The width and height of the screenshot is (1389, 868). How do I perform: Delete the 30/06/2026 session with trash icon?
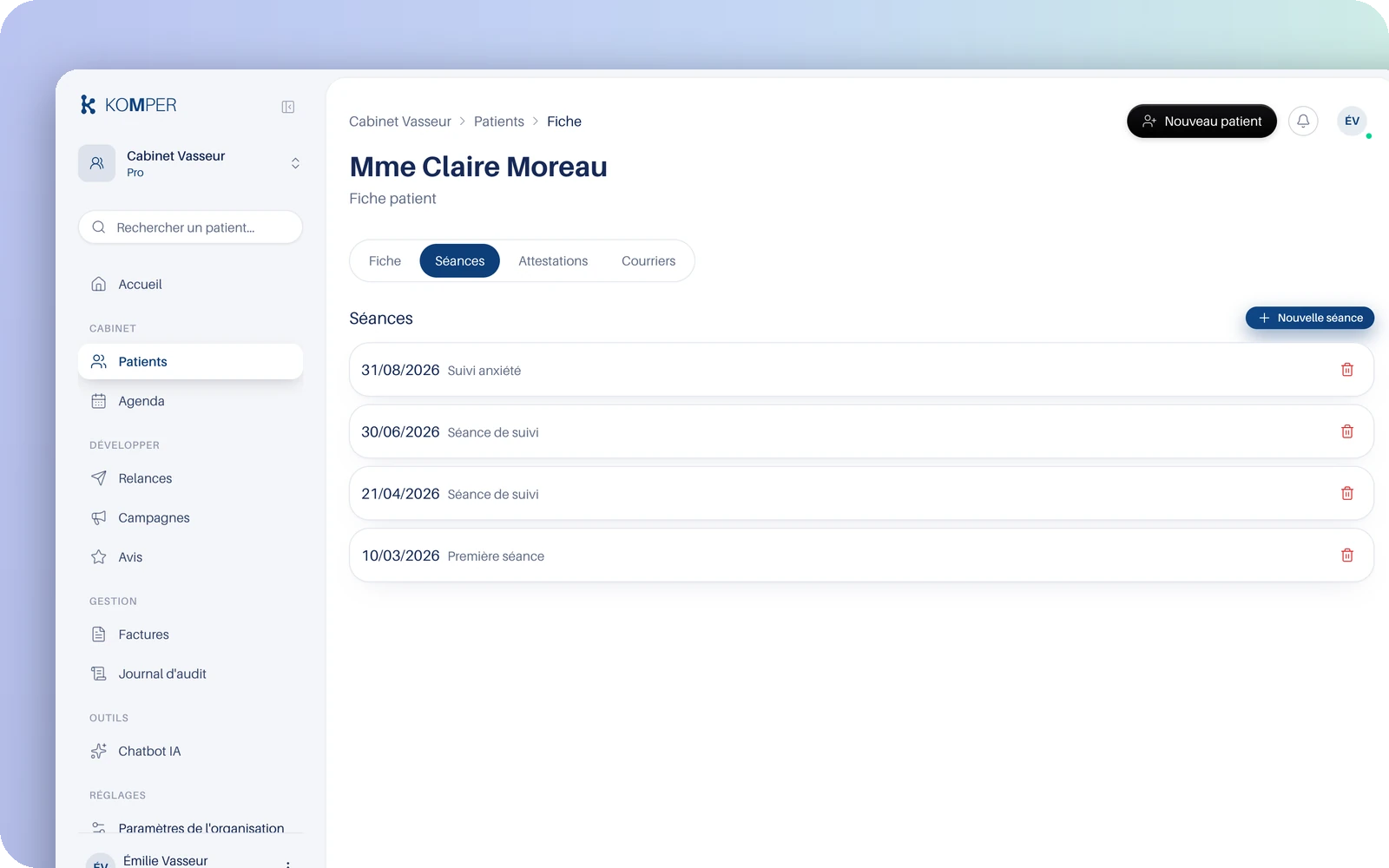[x=1347, y=431]
